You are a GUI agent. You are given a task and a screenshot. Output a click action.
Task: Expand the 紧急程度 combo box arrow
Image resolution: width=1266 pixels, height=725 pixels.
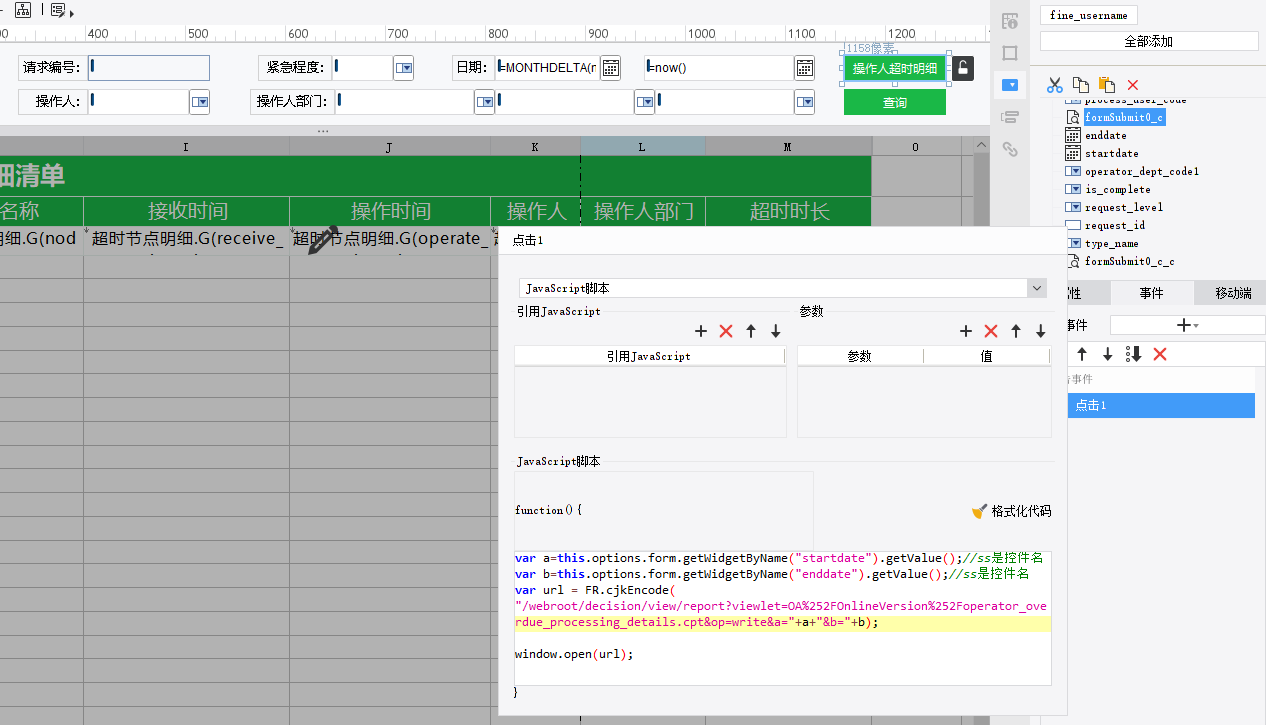point(404,68)
